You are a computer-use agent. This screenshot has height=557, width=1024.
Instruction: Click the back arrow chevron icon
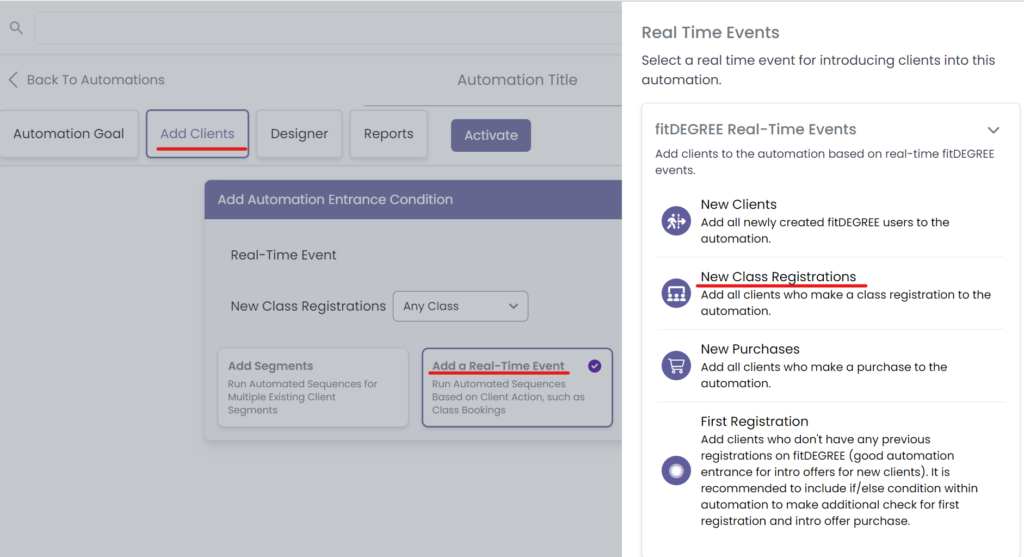point(13,80)
